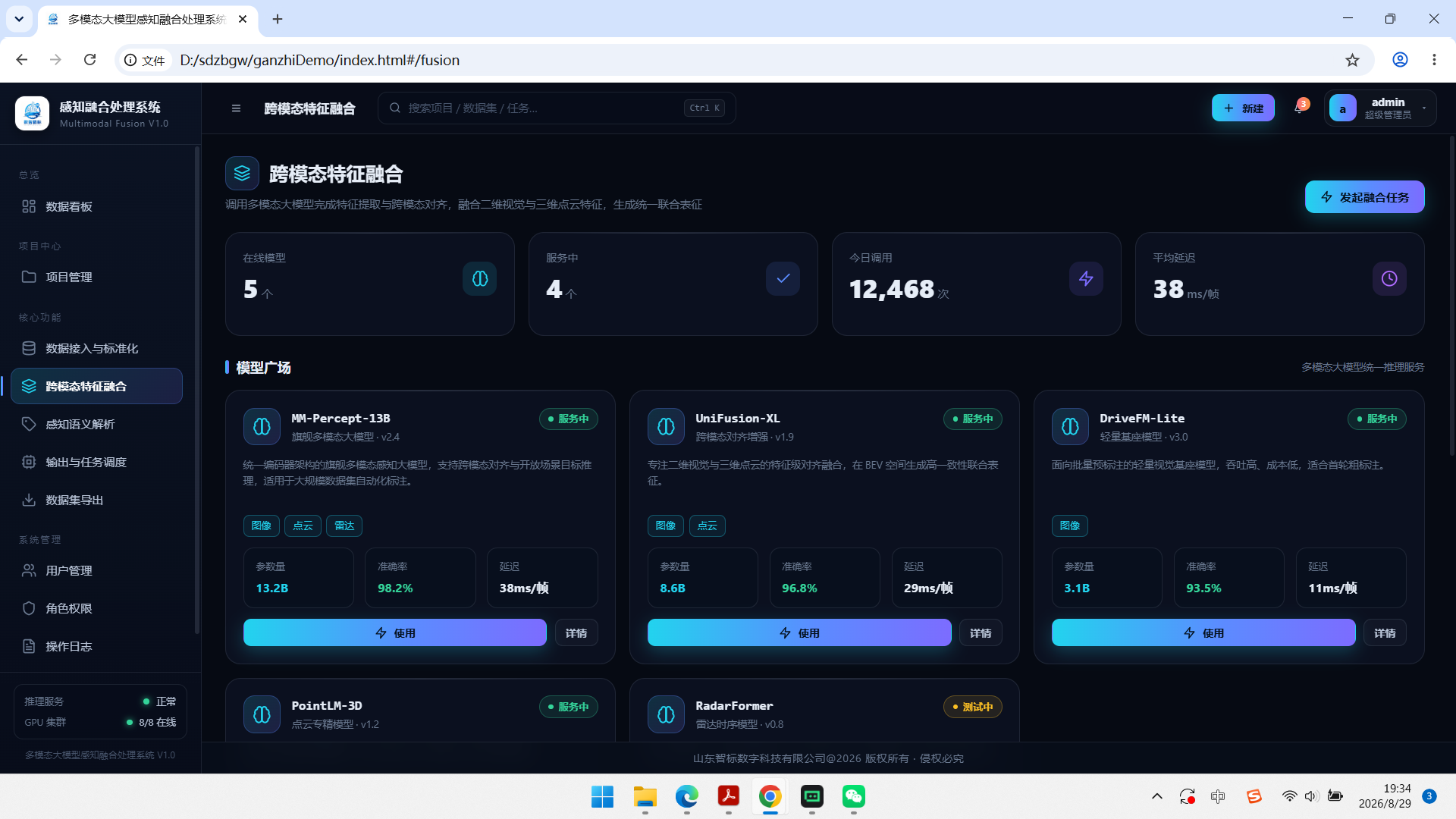Click 使用 button for MM-Percept-13B
Screen dimensions: 1456x819
click(394, 632)
